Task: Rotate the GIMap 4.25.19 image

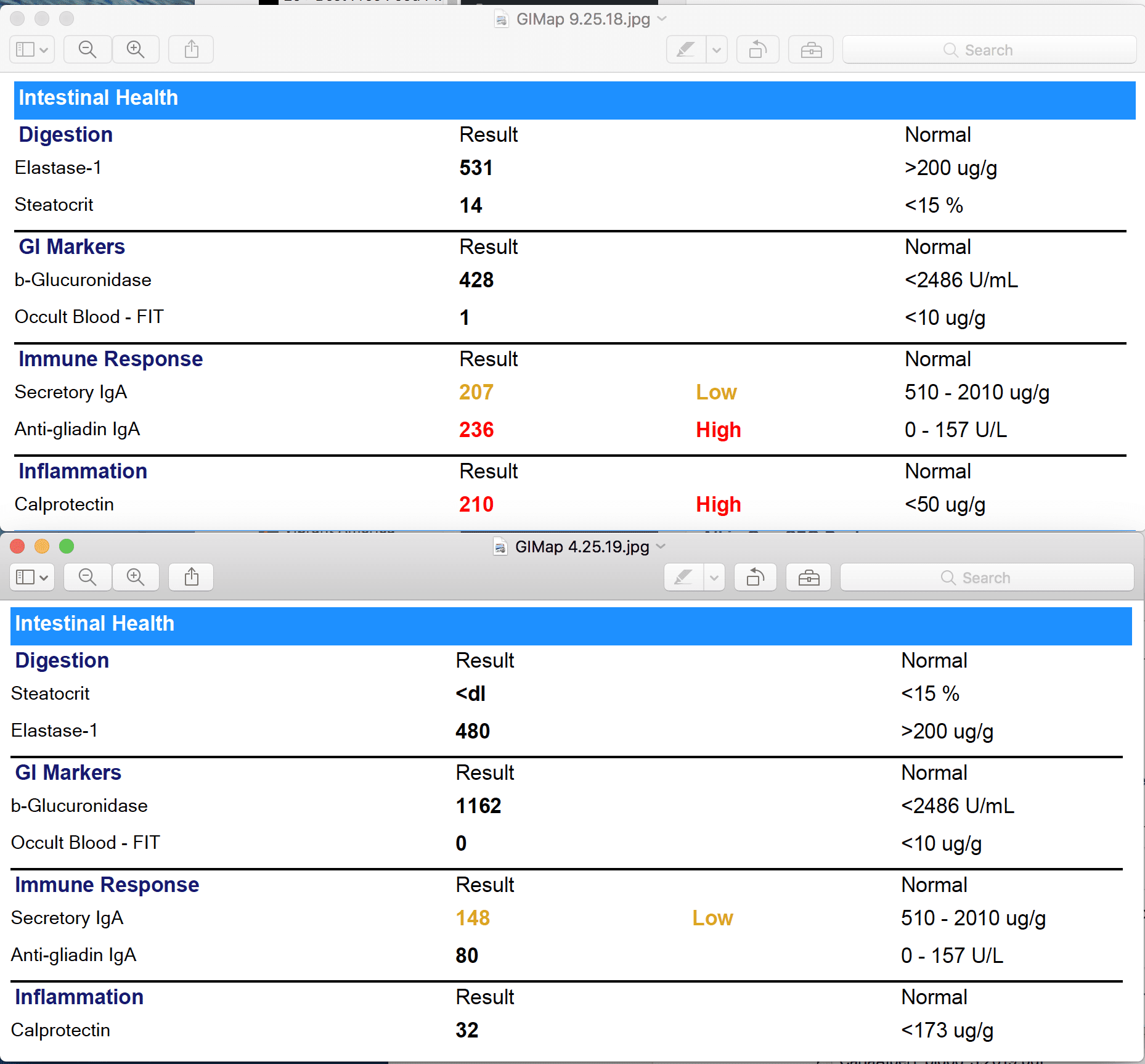Action: click(x=755, y=577)
